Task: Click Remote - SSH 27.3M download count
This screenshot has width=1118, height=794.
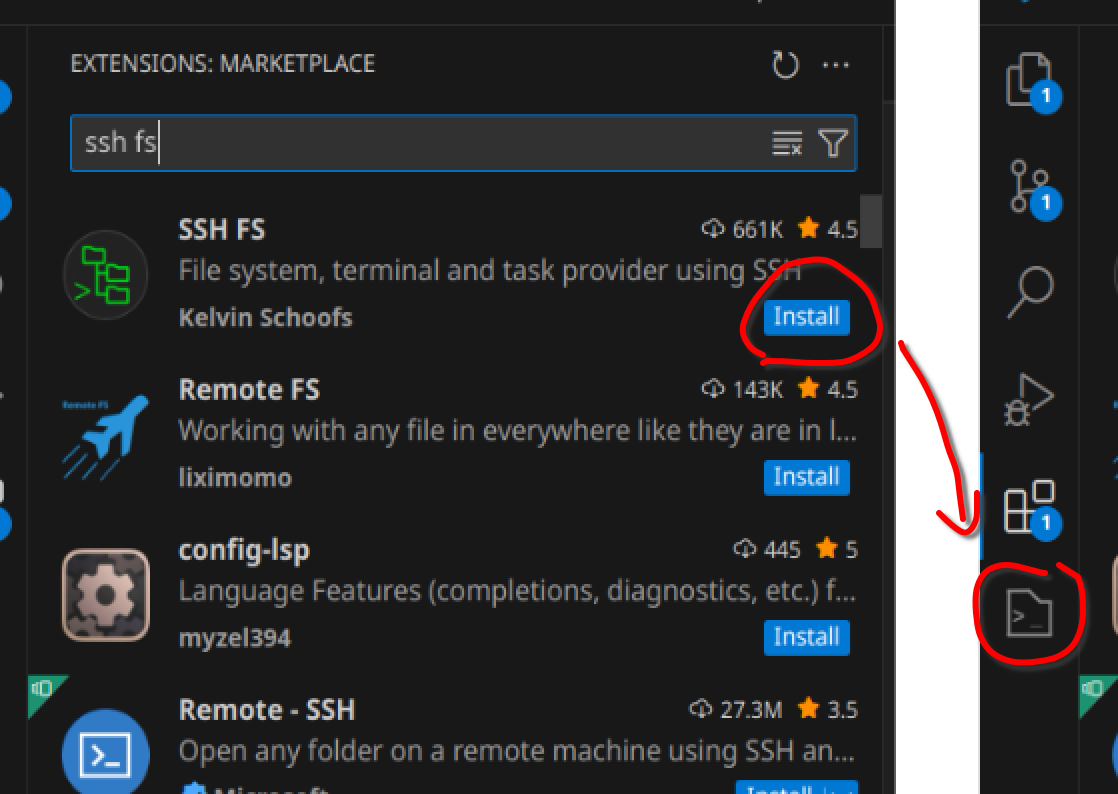Action: click(x=736, y=710)
